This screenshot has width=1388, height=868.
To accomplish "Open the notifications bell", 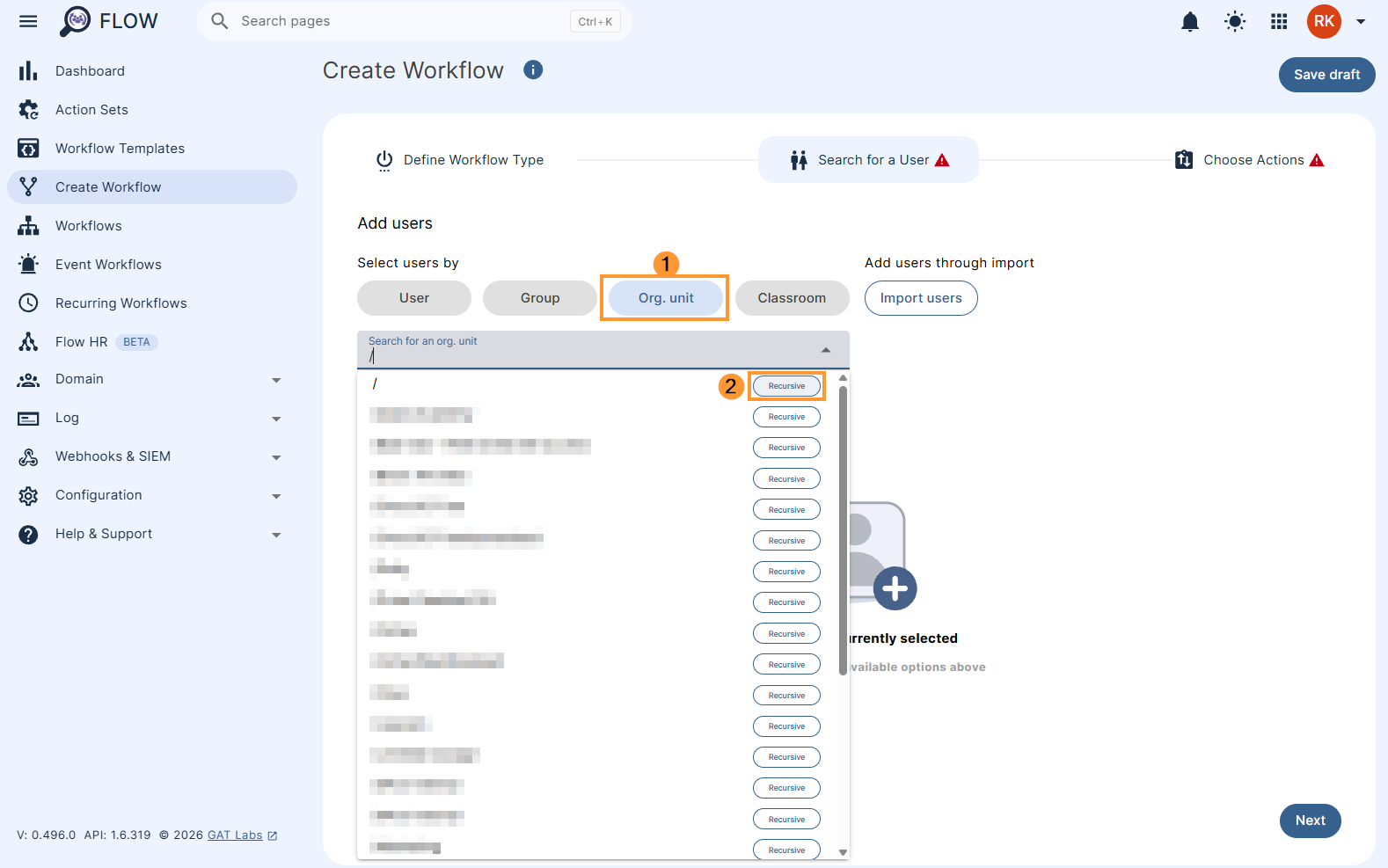I will 1190,22.
